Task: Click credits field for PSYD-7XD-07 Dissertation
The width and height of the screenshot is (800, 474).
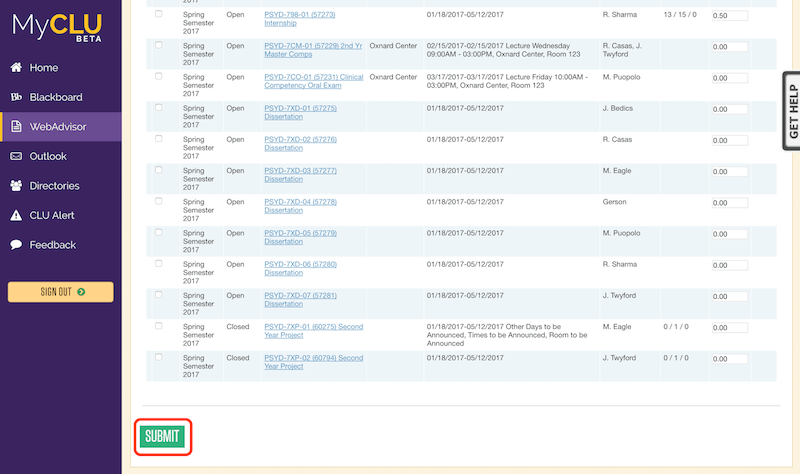Action: pos(729,297)
